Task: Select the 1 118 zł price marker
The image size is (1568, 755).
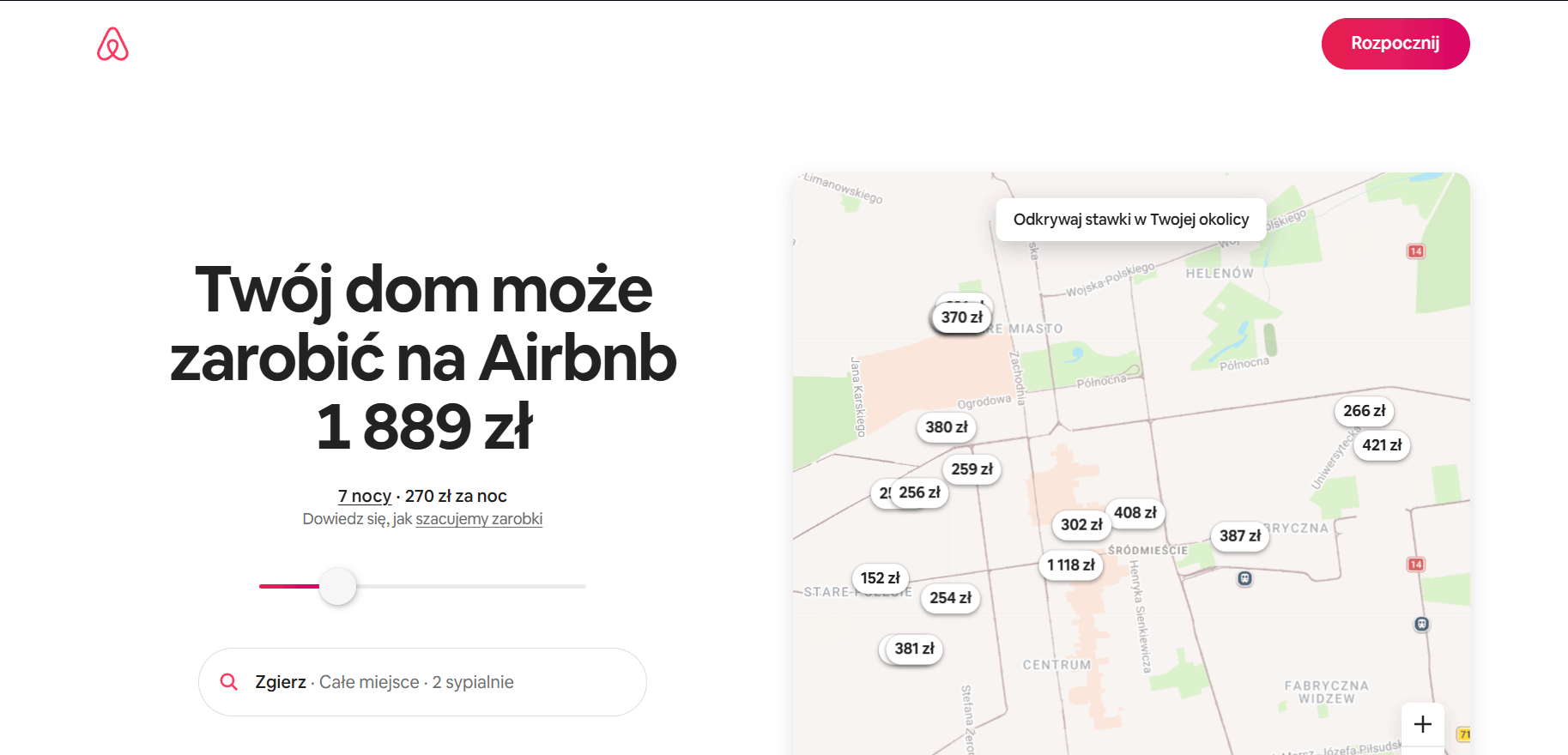Action: (x=1070, y=565)
